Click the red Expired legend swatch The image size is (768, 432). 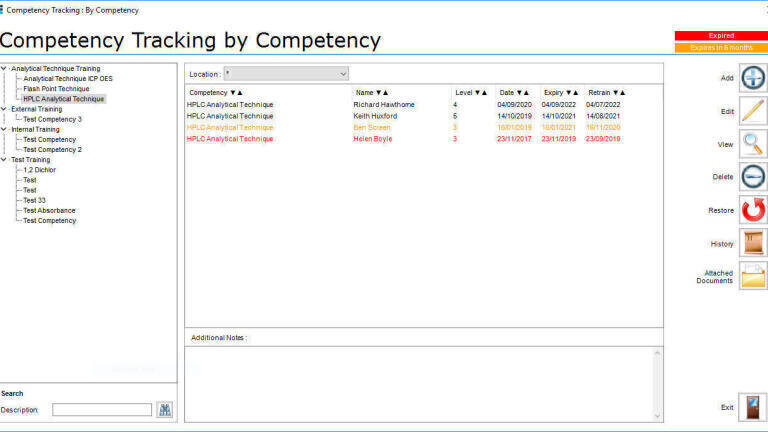(721, 36)
